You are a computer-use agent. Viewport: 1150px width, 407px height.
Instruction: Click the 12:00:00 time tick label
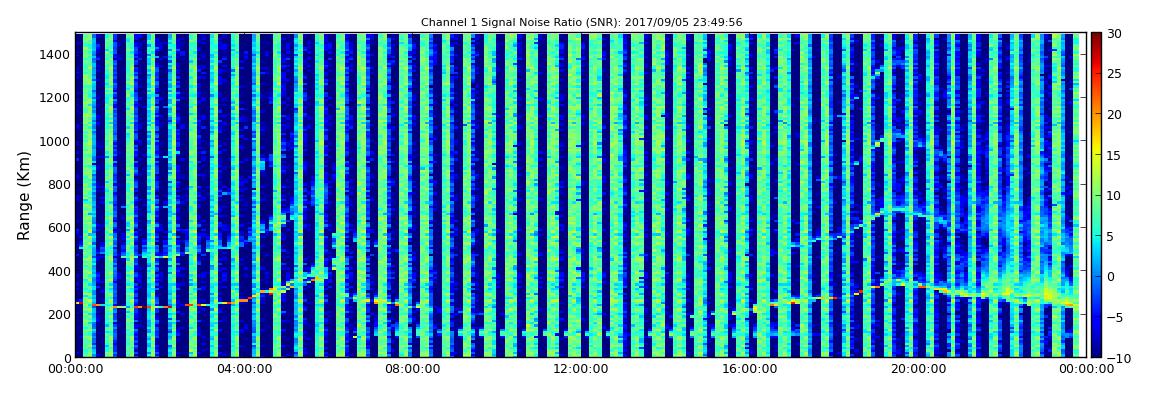click(579, 370)
